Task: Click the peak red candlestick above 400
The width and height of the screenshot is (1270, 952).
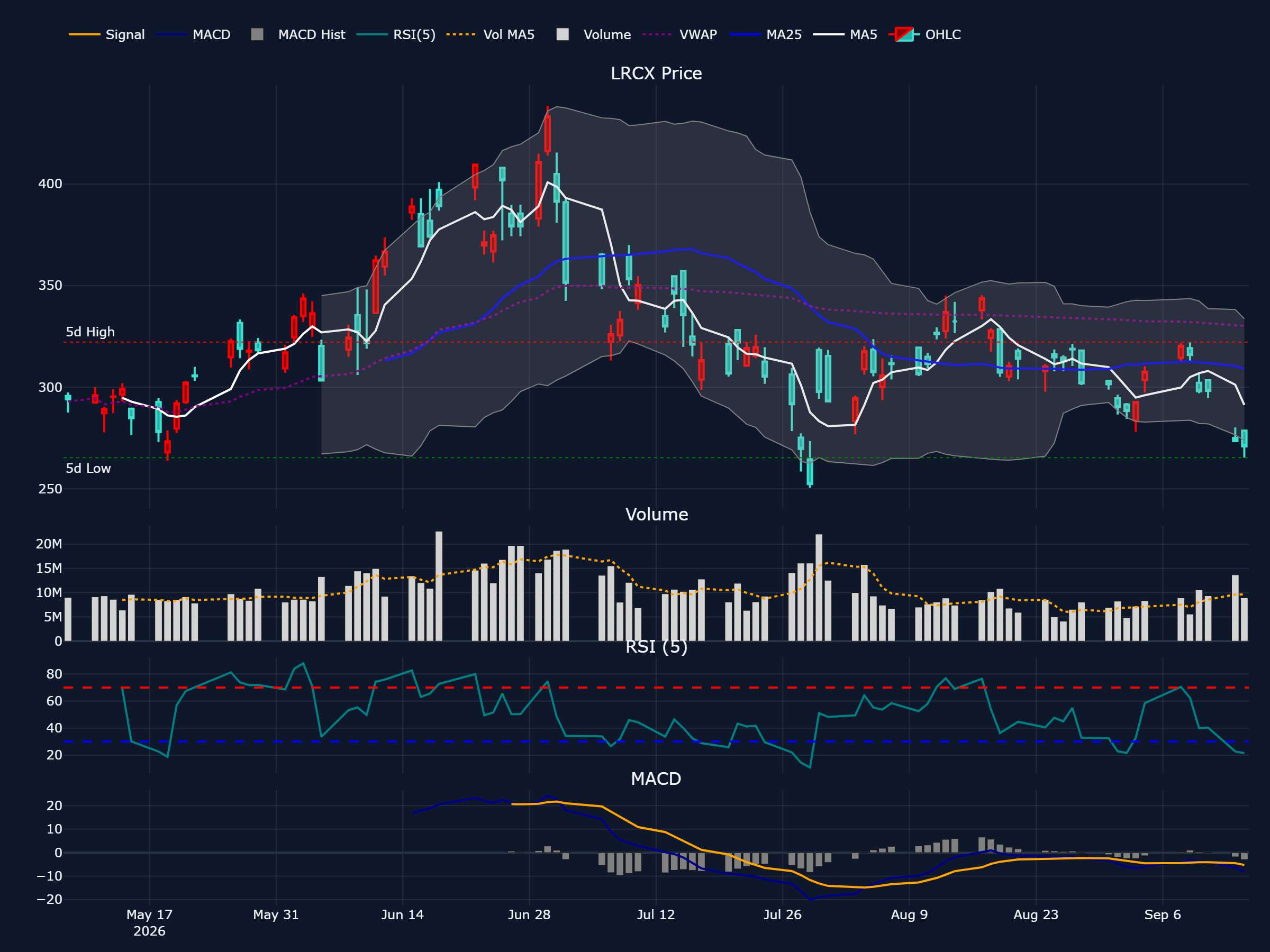Action: (x=547, y=133)
